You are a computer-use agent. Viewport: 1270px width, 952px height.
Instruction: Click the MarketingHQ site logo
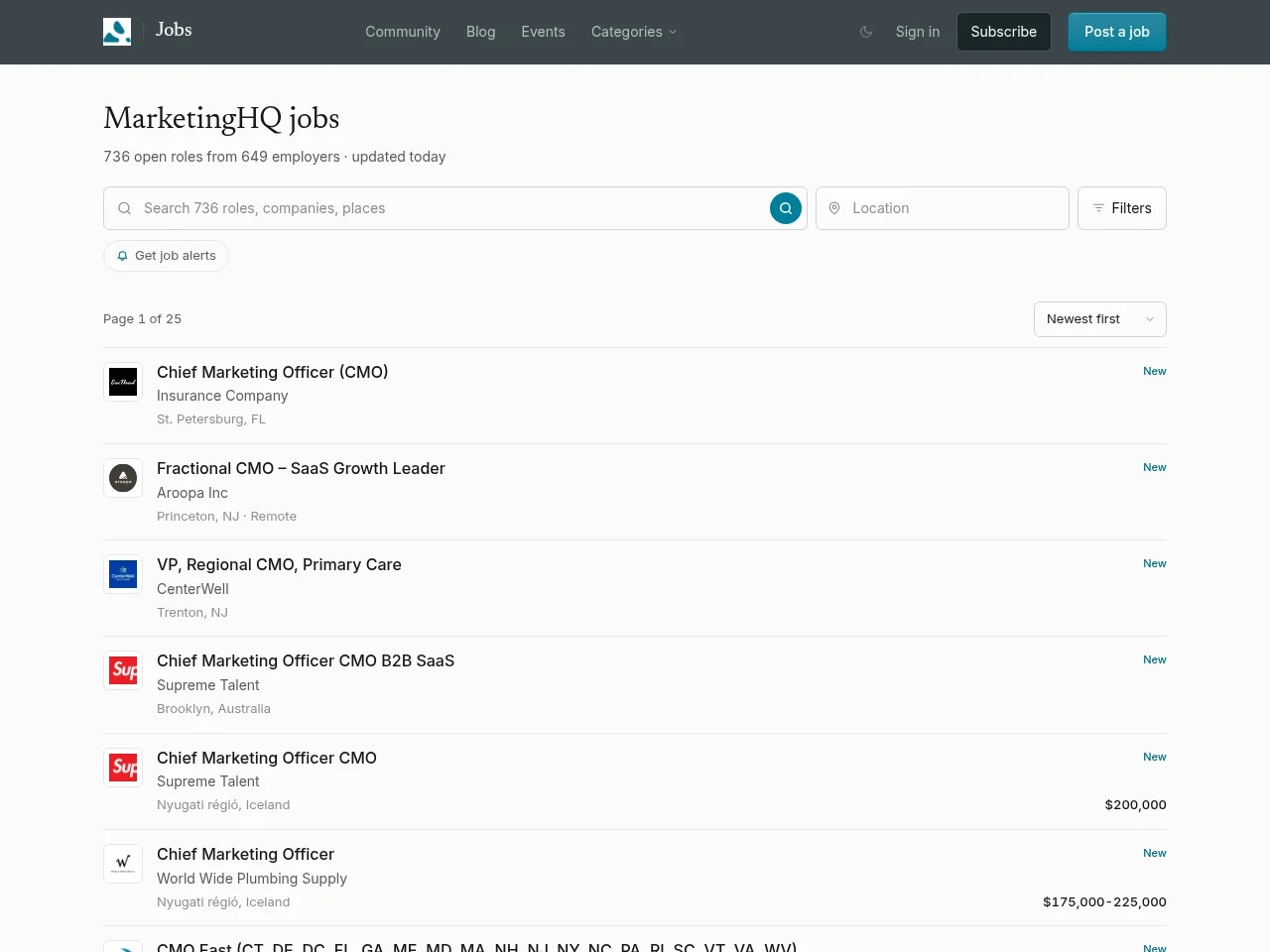click(117, 32)
